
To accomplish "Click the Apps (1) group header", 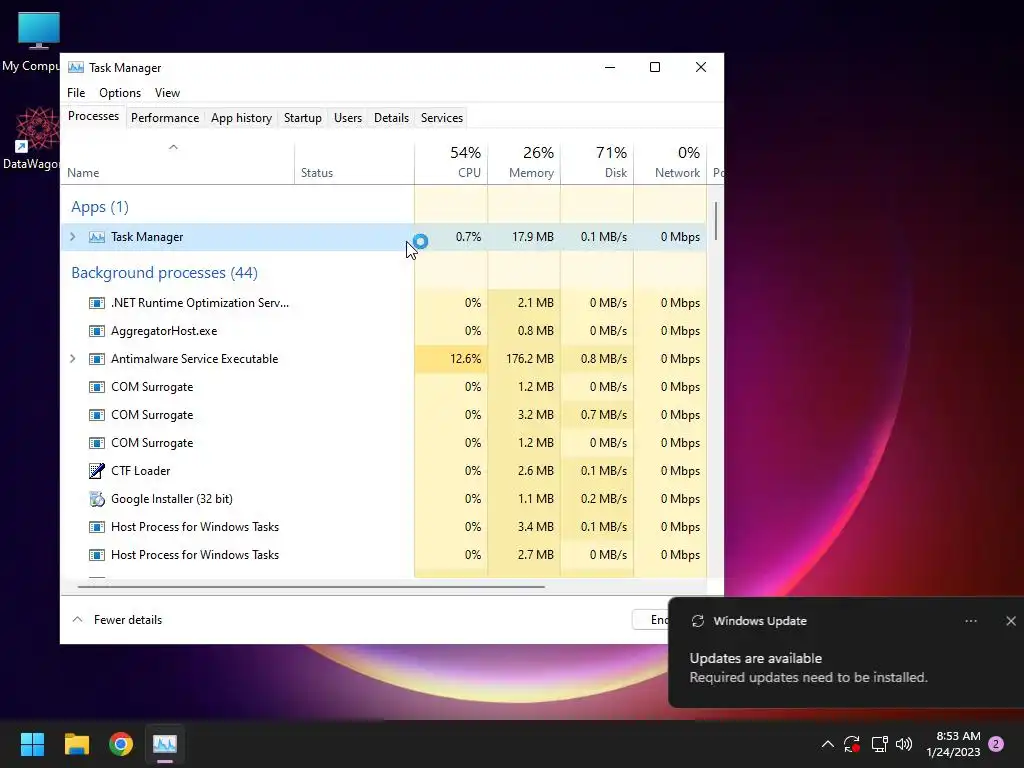I will (x=100, y=207).
